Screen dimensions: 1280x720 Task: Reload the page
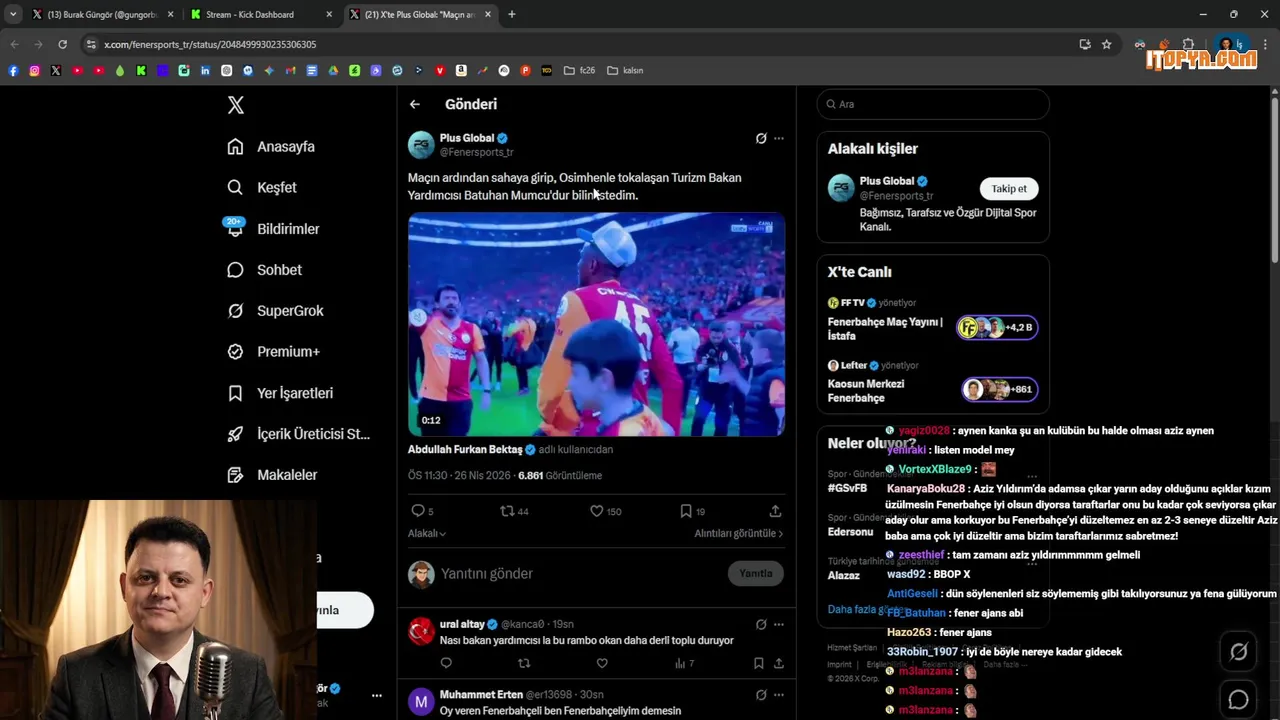point(62,45)
